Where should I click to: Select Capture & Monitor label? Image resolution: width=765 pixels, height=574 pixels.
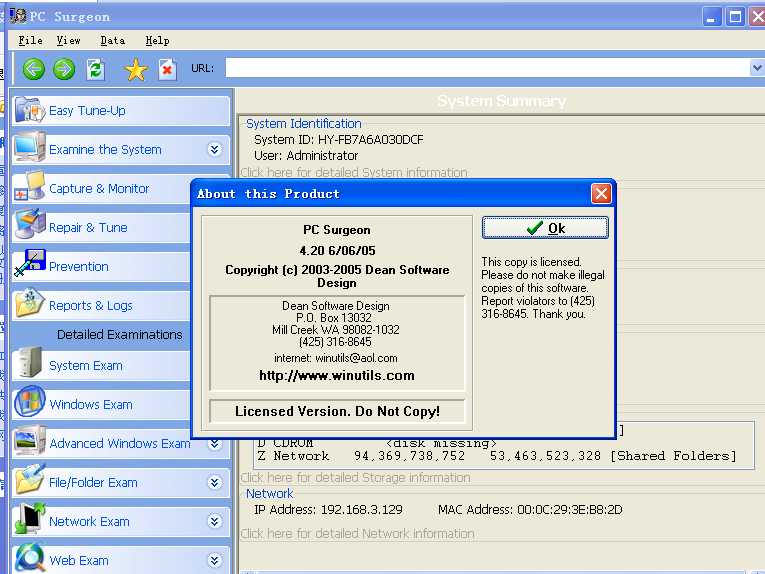pyautogui.click(x=99, y=189)
